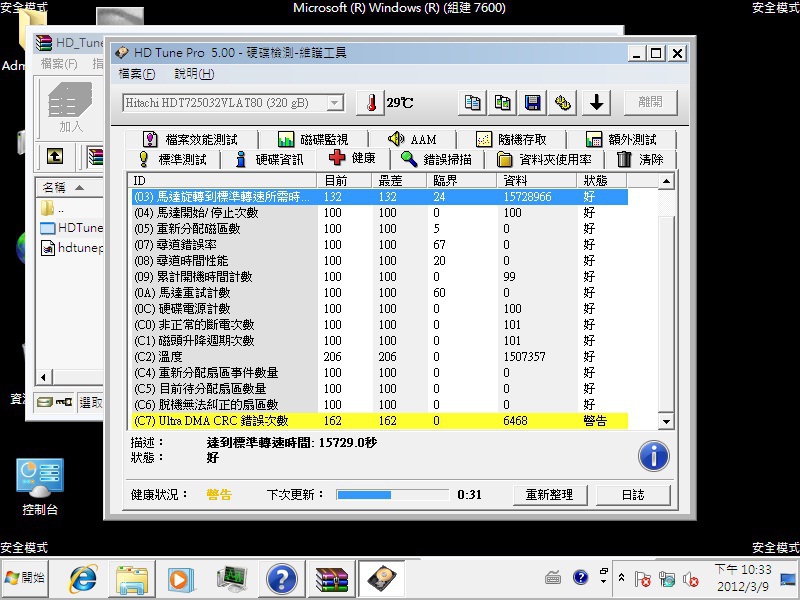Open Windows Explorer folder taskbar icon
Screen dimensions: 800x600
pos(132,579)
